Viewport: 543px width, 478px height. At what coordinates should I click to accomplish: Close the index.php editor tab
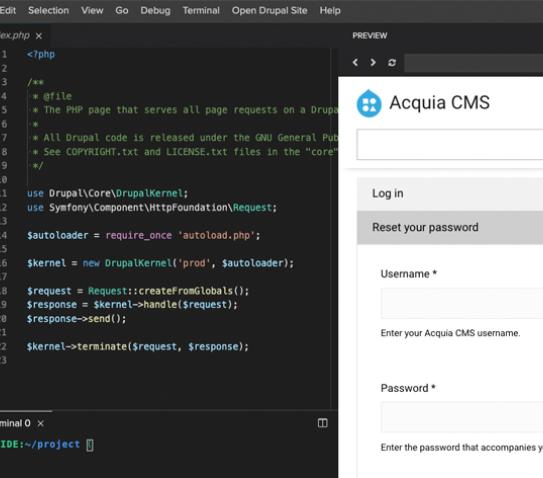[x=39, y=36]
